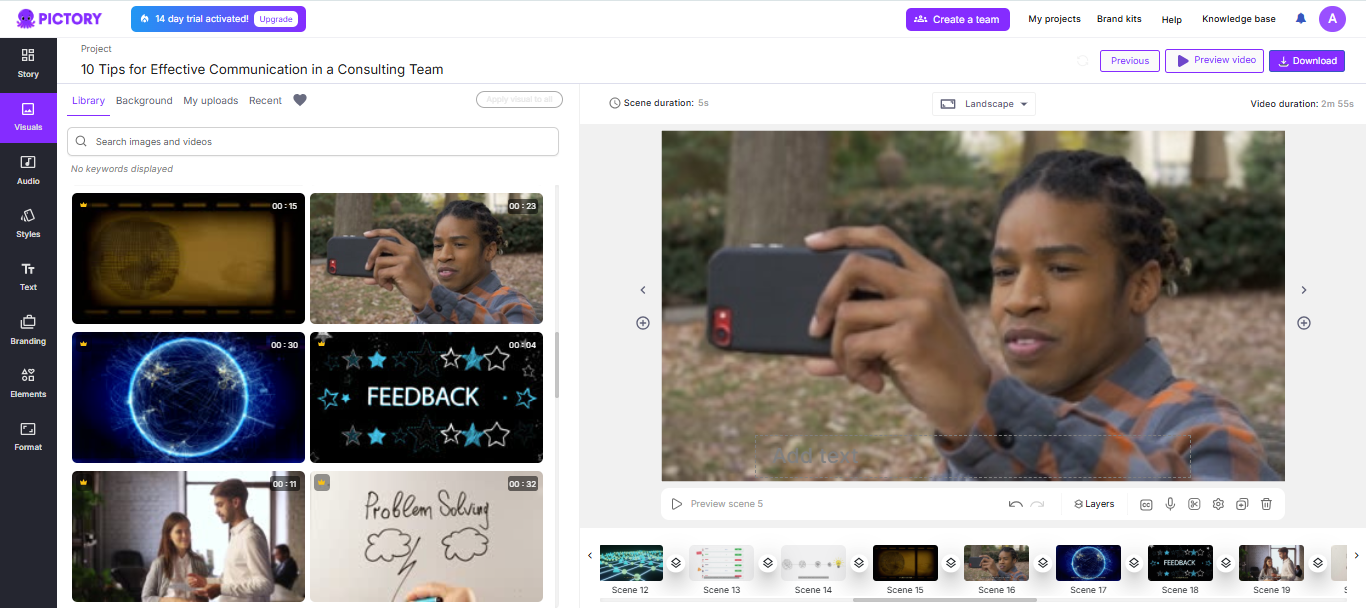
Task: Select the golden globe video thumbnail
Action: (x=188, y=258)
